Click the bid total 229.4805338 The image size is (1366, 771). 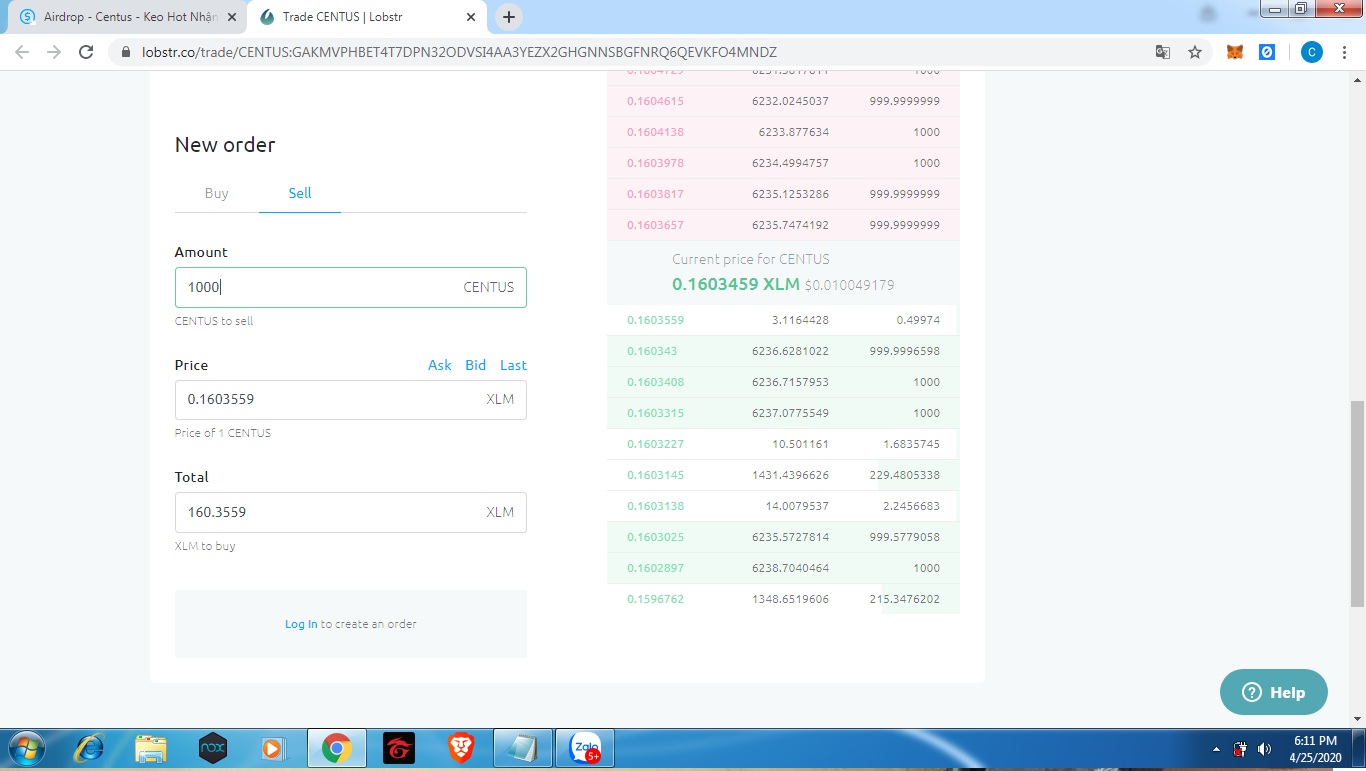click(x=905, y=475)
